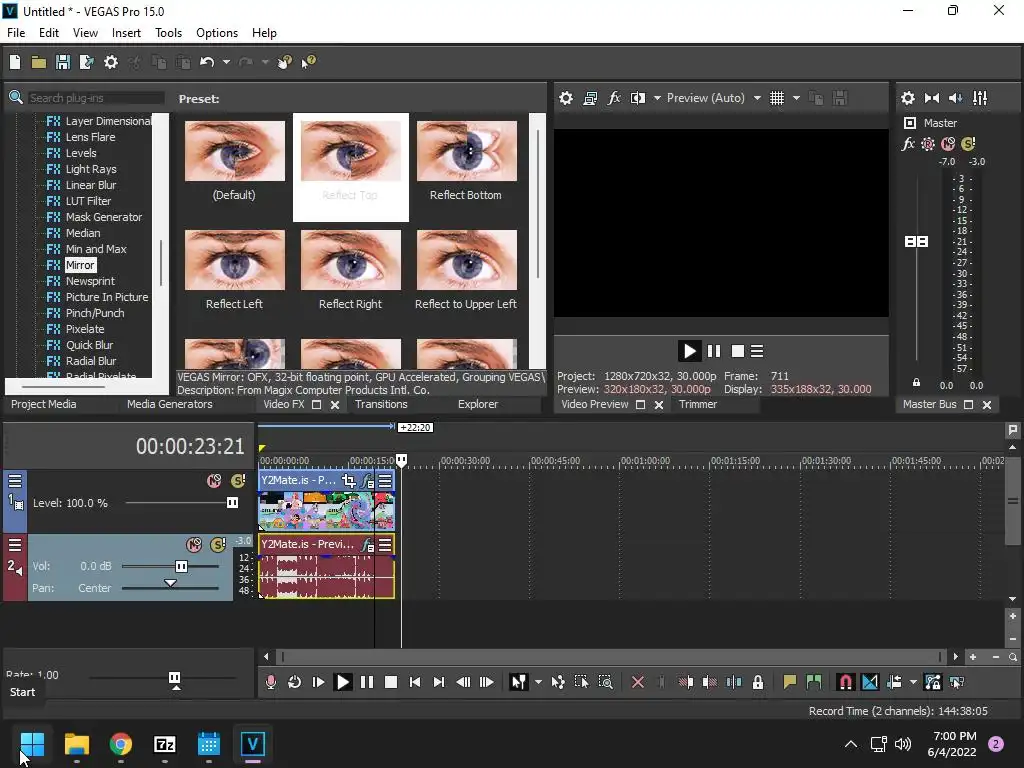Toggle Master Bus solo button

tap(968, 144)
